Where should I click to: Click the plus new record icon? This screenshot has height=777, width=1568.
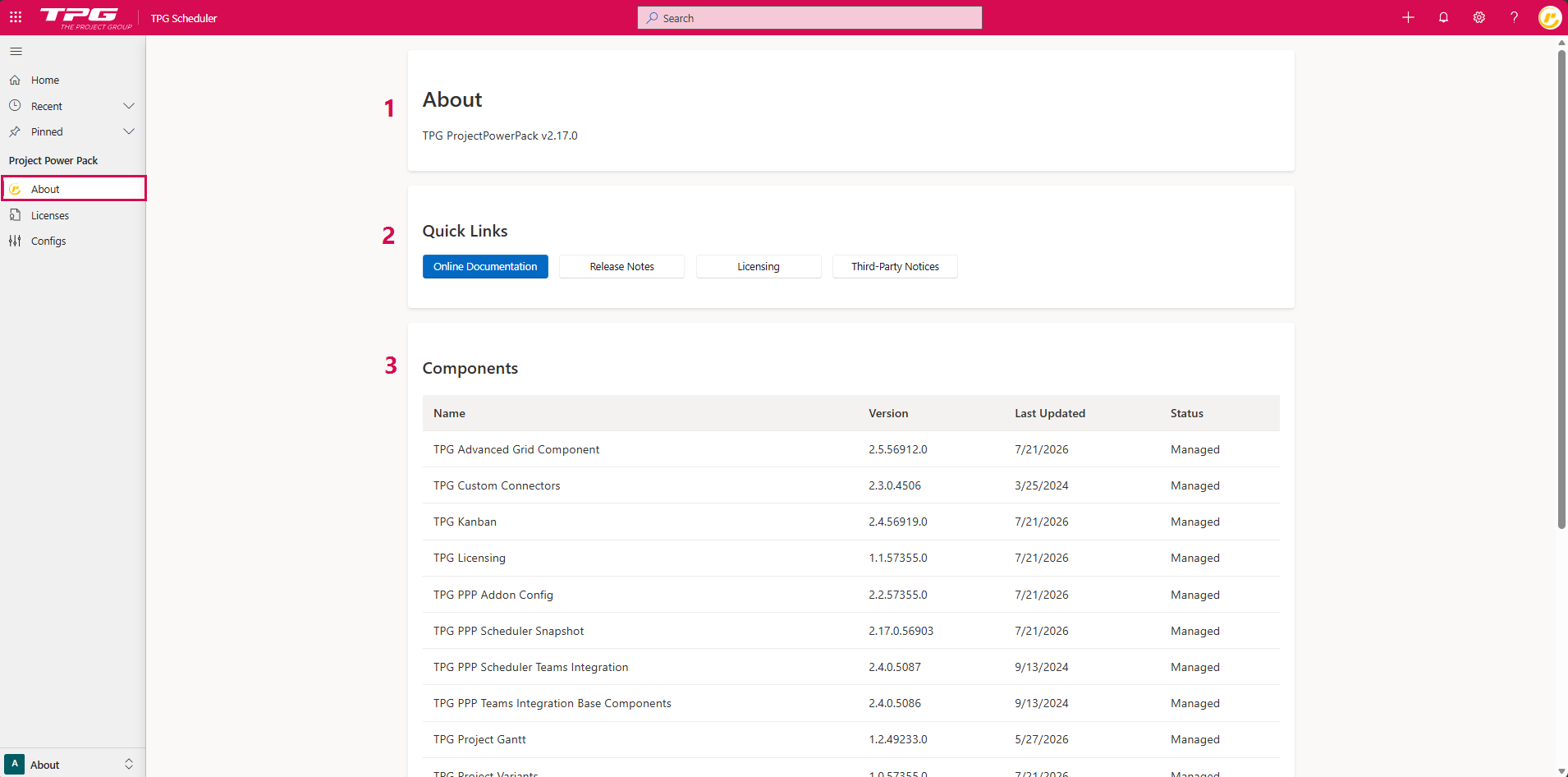click(1408, 17)
